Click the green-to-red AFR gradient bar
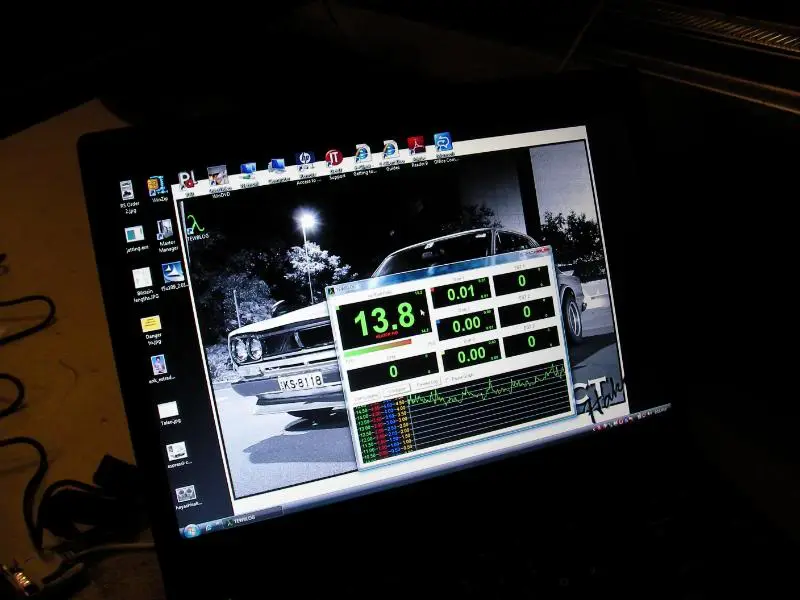800x600 pixels. point(378,347)
